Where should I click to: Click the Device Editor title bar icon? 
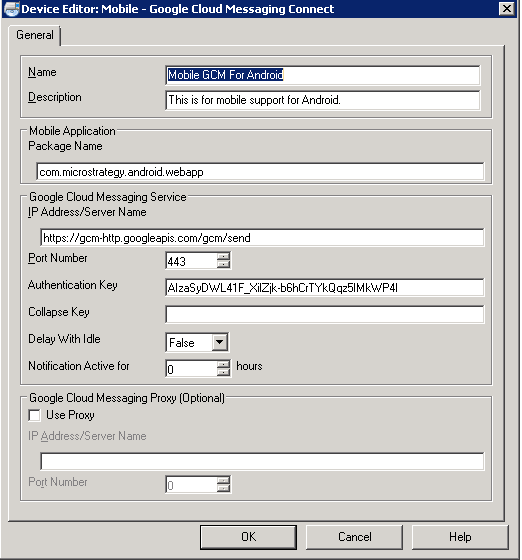[11, 9]
